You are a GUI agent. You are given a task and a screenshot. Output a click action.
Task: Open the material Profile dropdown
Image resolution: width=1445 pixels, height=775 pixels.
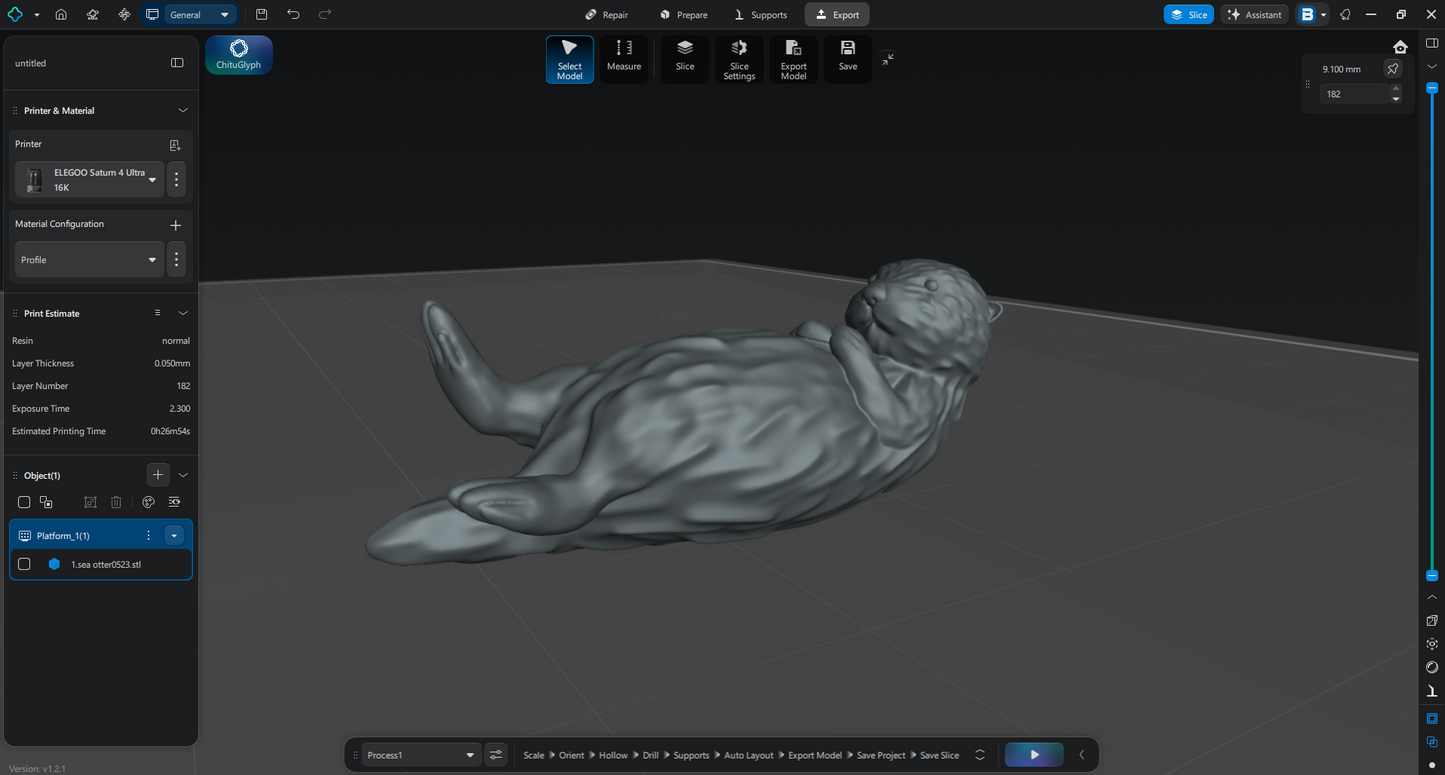tap(90, 260)
